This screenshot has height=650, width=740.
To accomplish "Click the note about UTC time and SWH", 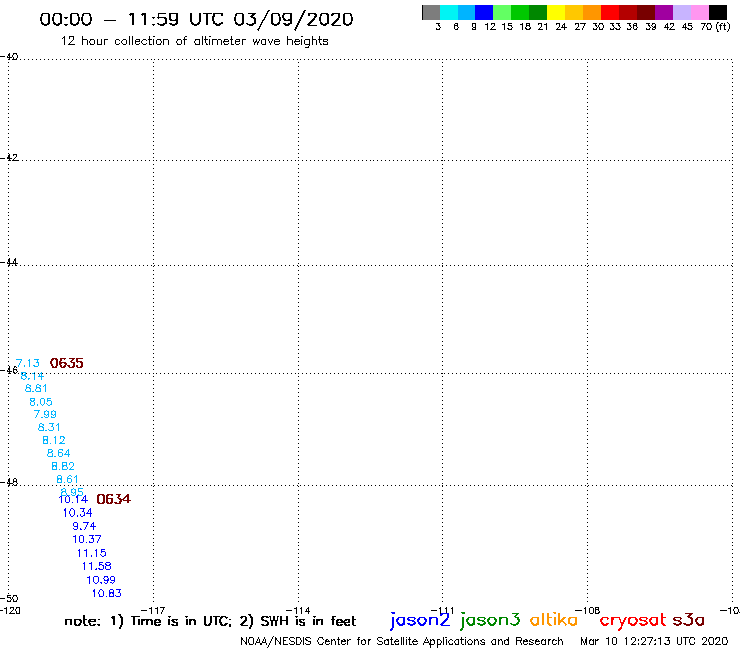I will 210,621.
